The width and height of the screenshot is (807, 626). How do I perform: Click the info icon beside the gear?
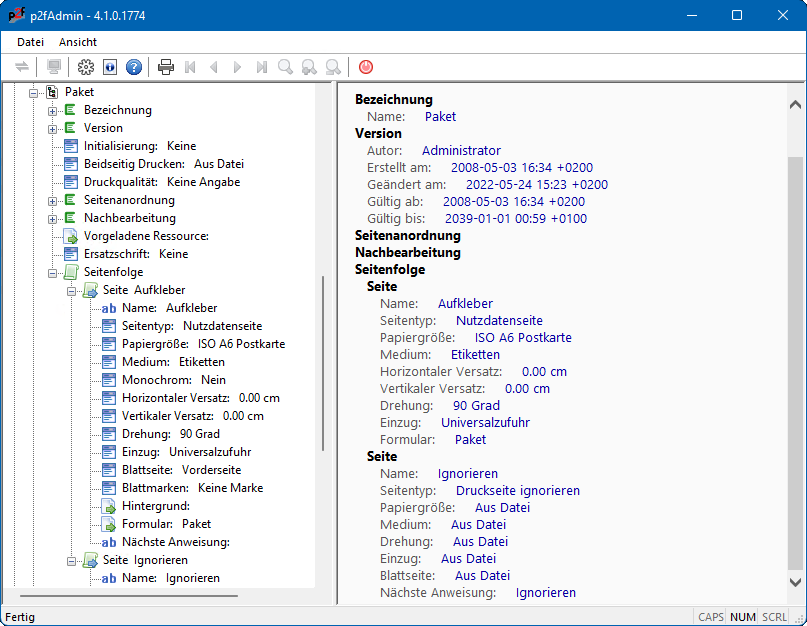coord(110,67)
